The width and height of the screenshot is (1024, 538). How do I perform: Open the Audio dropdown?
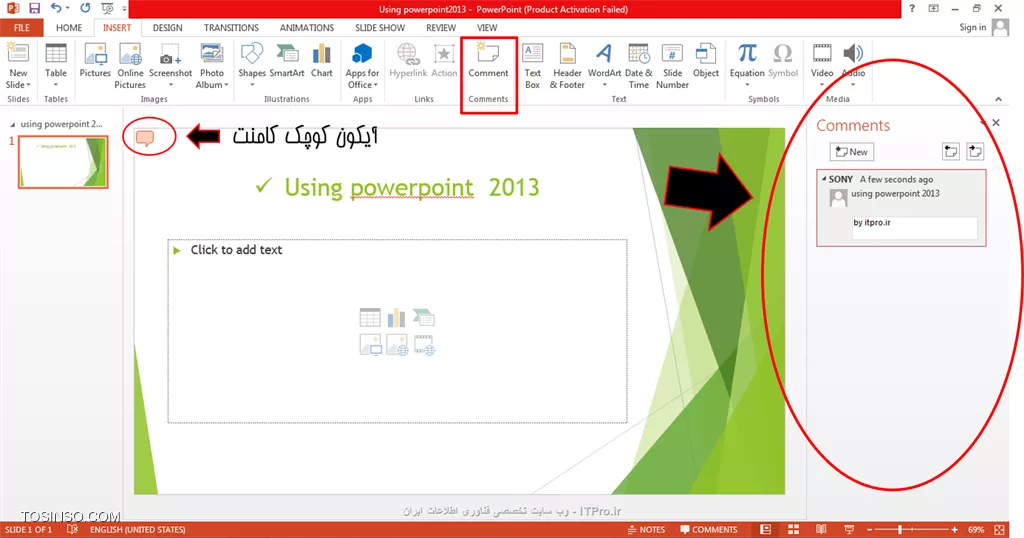[x=853, y=84]
